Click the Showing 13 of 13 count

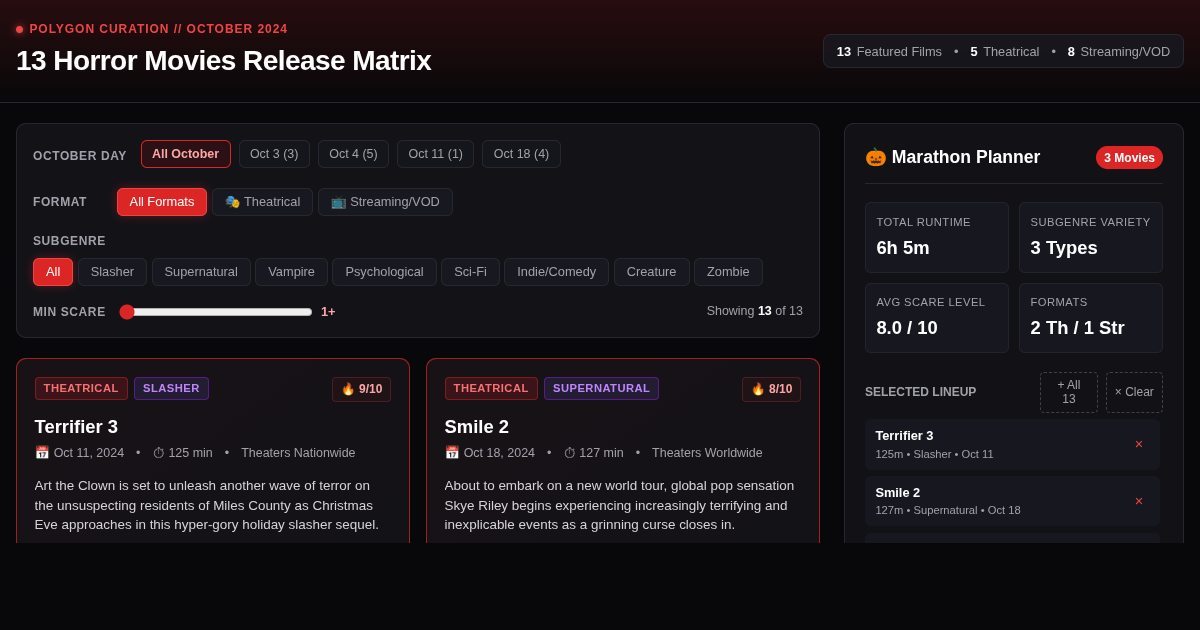coord(755,311)
